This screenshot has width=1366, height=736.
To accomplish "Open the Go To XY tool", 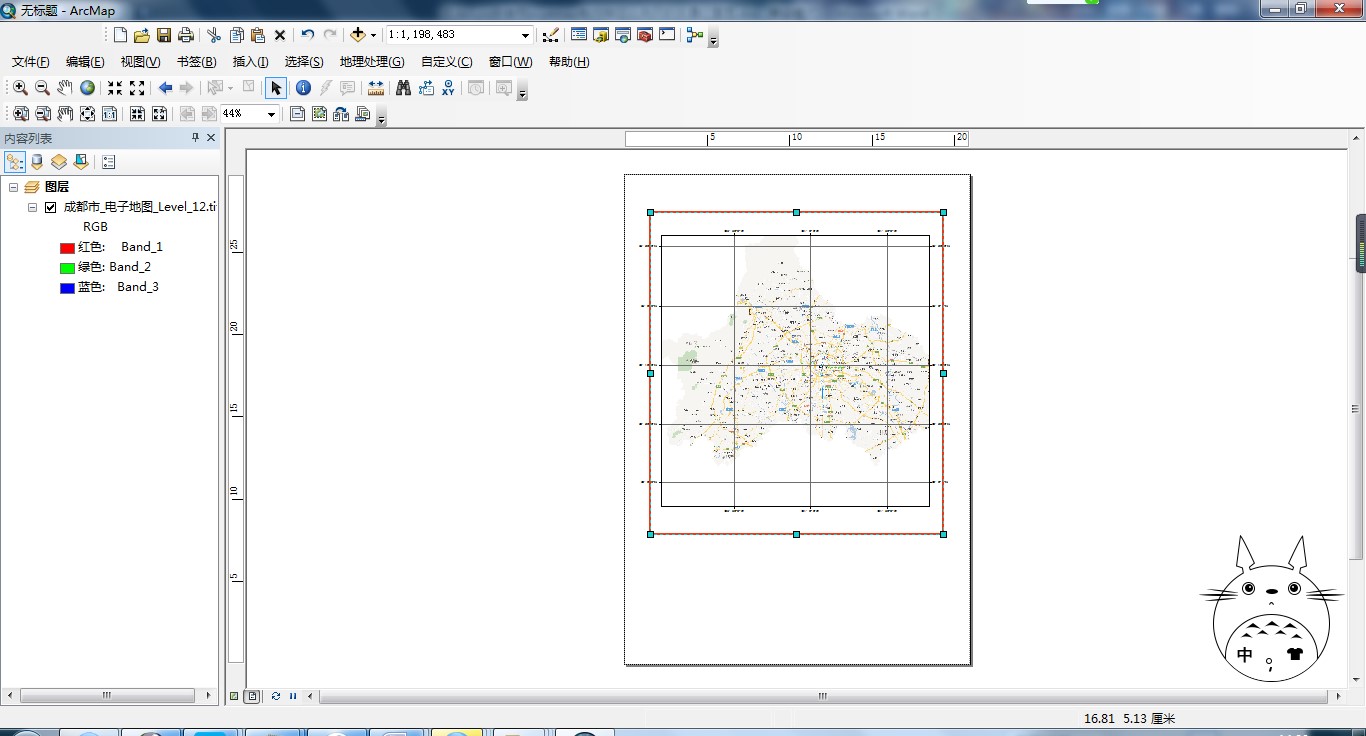I will point(448,88).
